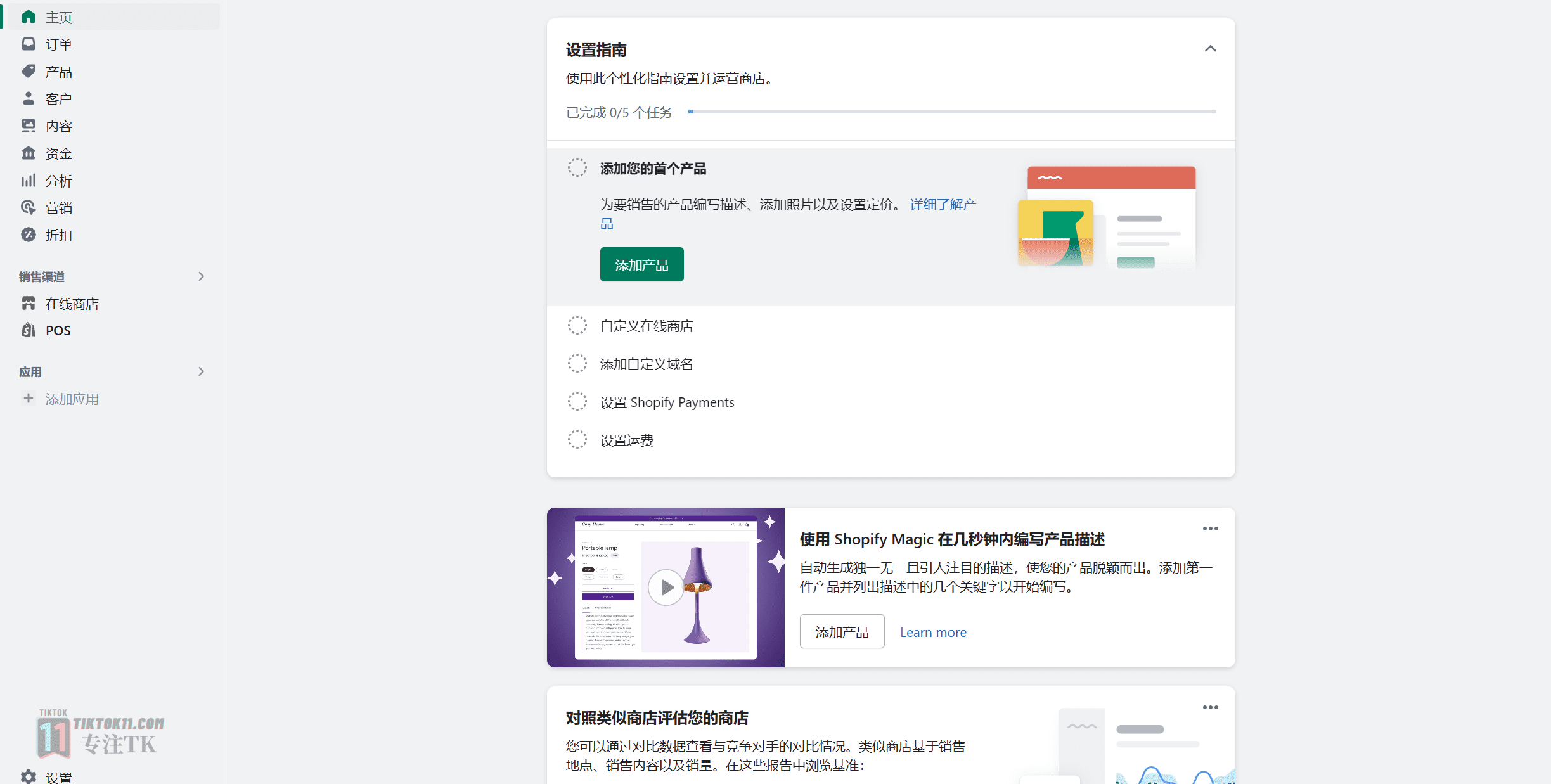Expand the 设置运费 task
Screen dimensions: 1551x784
[626, 440]
